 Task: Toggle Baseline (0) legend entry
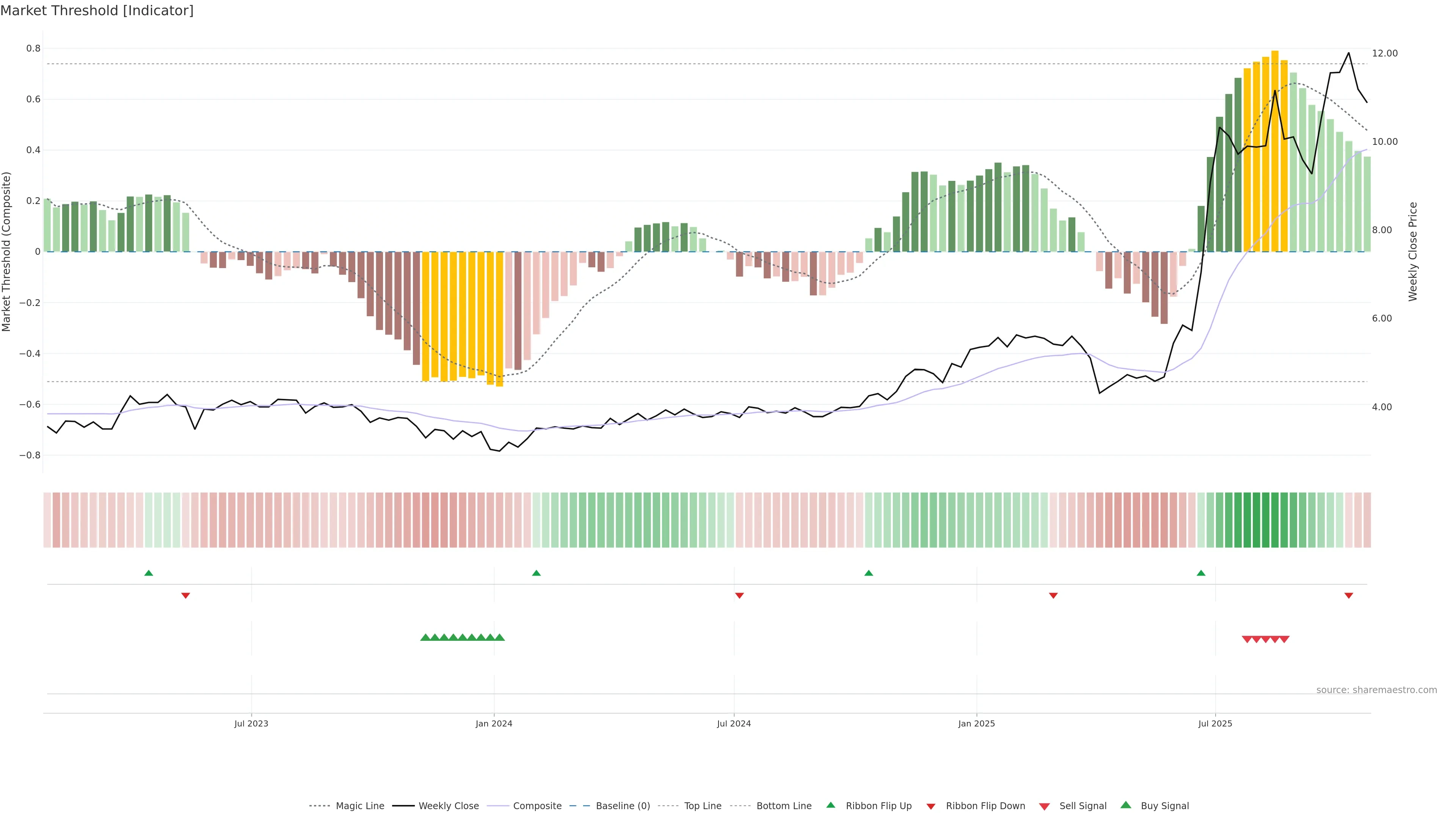pyautogui.click(x=622, y=806)
